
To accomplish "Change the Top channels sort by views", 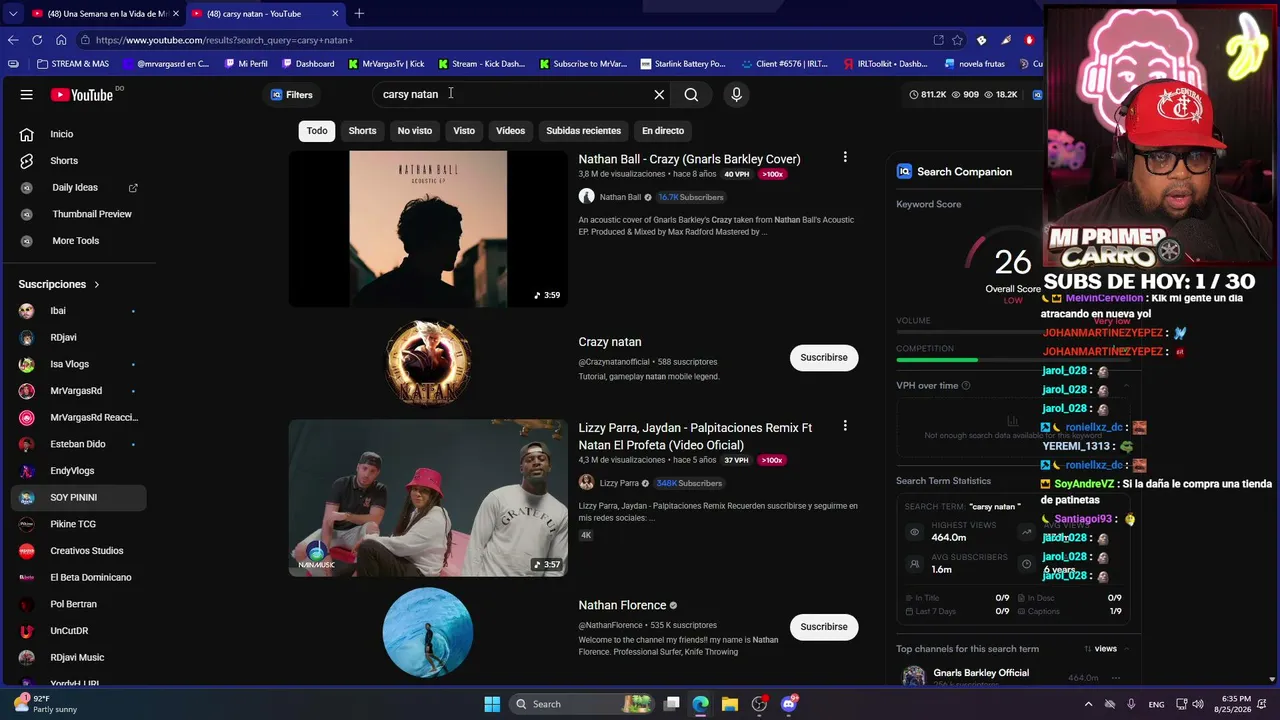I will pos(1105,649).
